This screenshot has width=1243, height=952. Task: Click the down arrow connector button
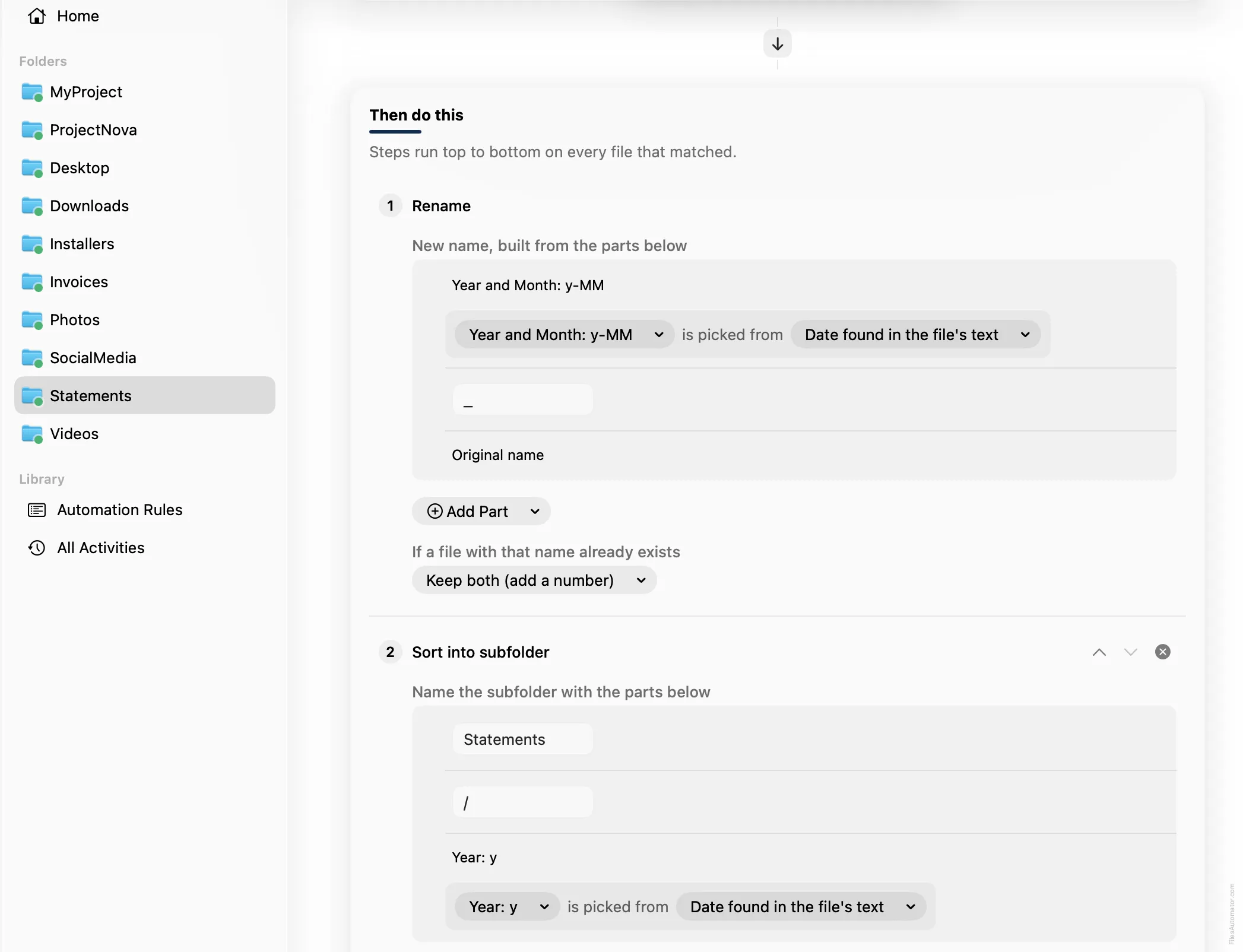tap(777, 44)
